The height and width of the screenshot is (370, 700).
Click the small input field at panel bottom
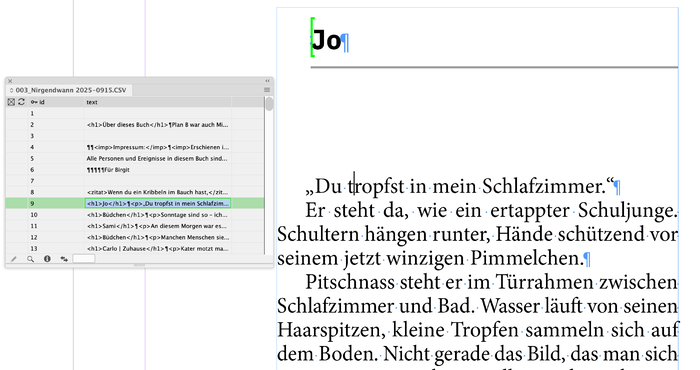83,259
